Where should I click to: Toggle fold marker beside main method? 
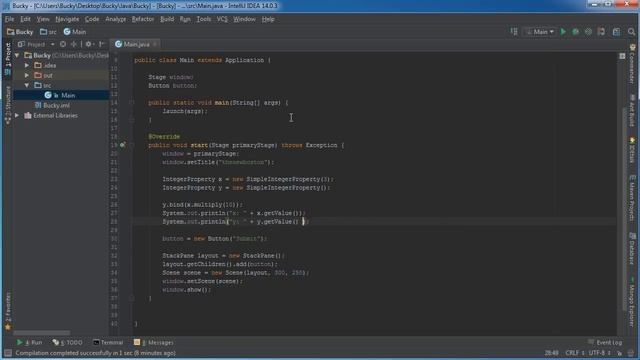[132, 102]
